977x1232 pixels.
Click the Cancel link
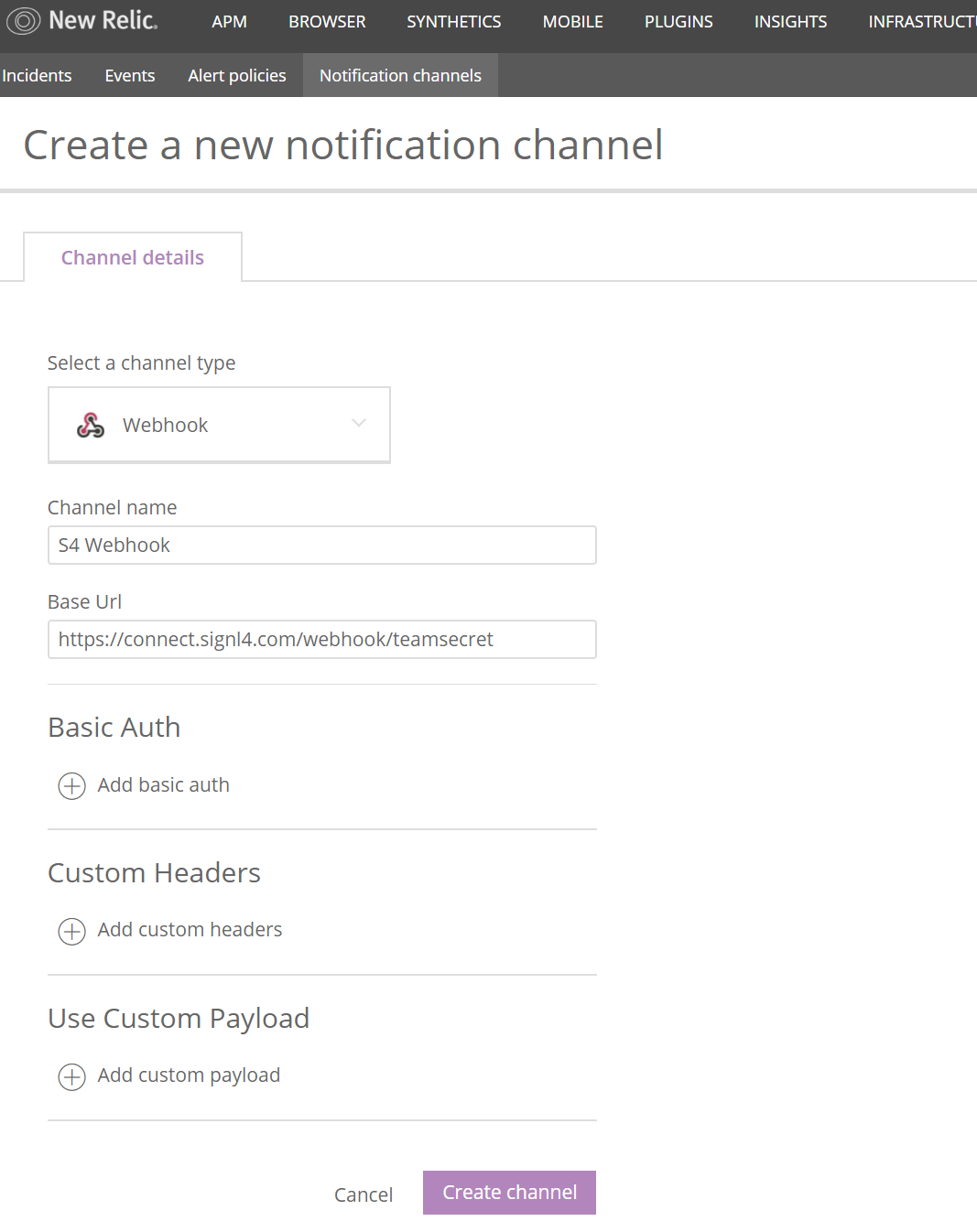(364, 1194)
